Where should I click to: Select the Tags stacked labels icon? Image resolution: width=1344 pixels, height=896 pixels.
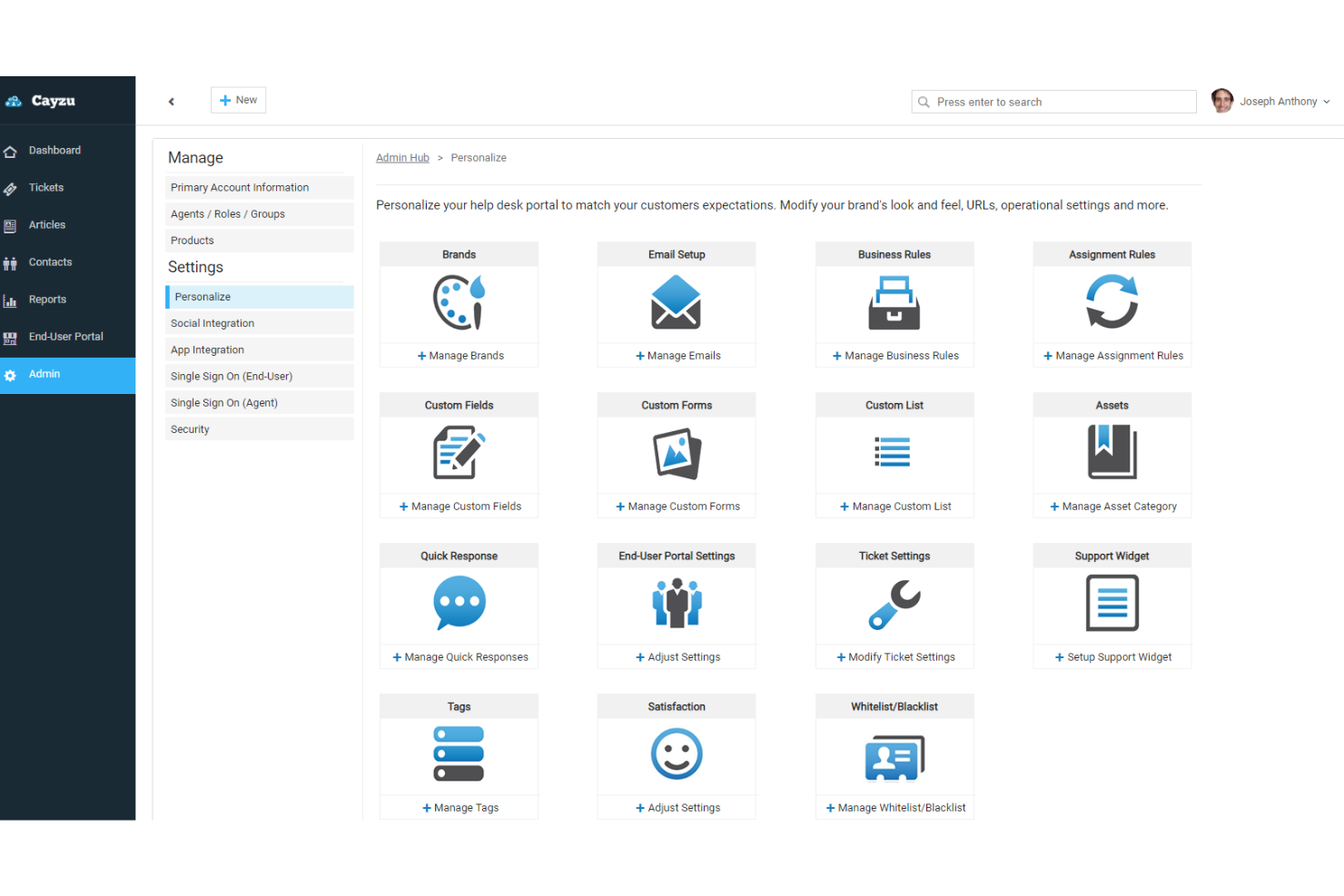click(459, 754)
